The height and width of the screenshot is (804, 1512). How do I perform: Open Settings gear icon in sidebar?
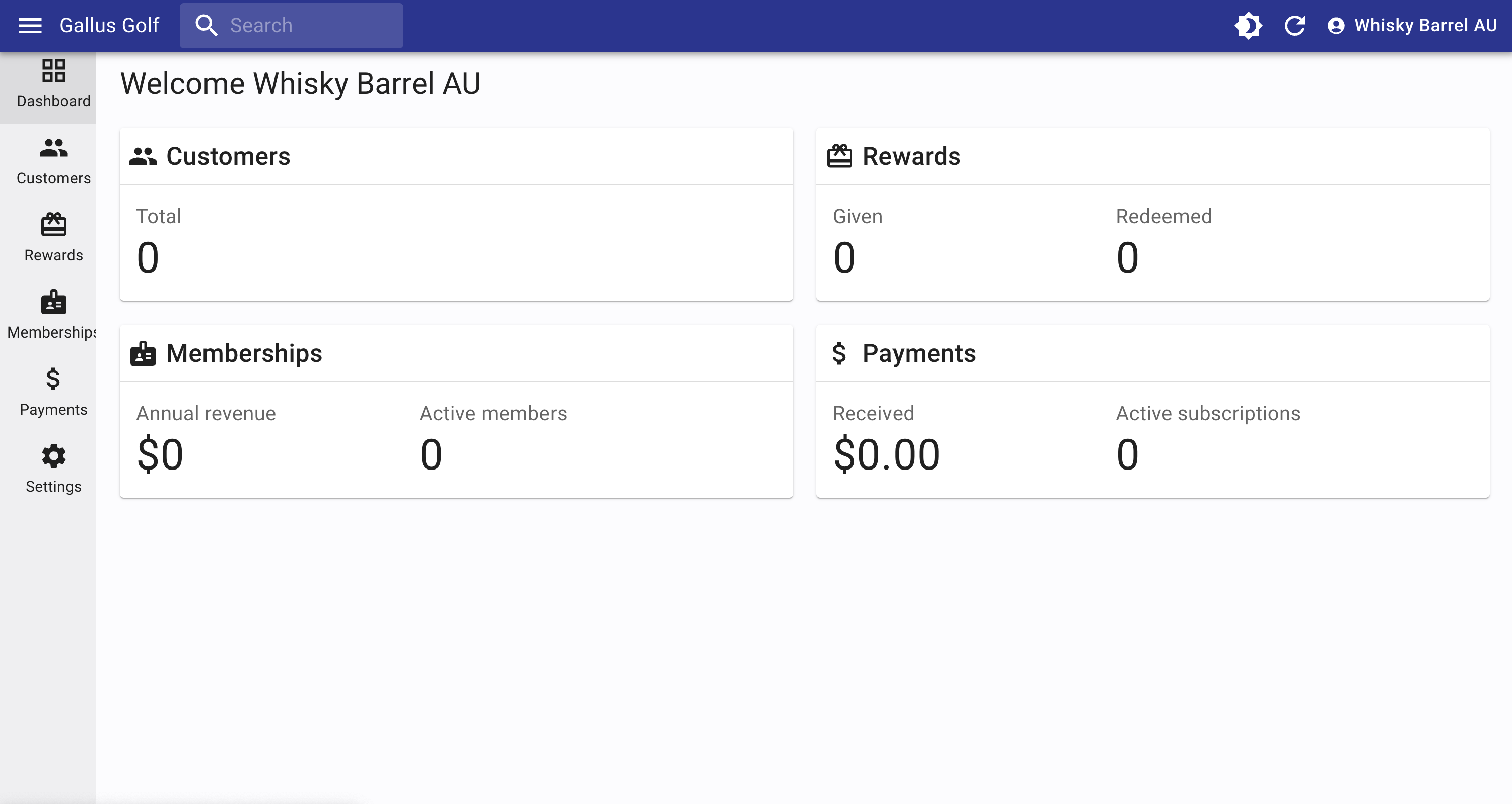tap(53, 456)
